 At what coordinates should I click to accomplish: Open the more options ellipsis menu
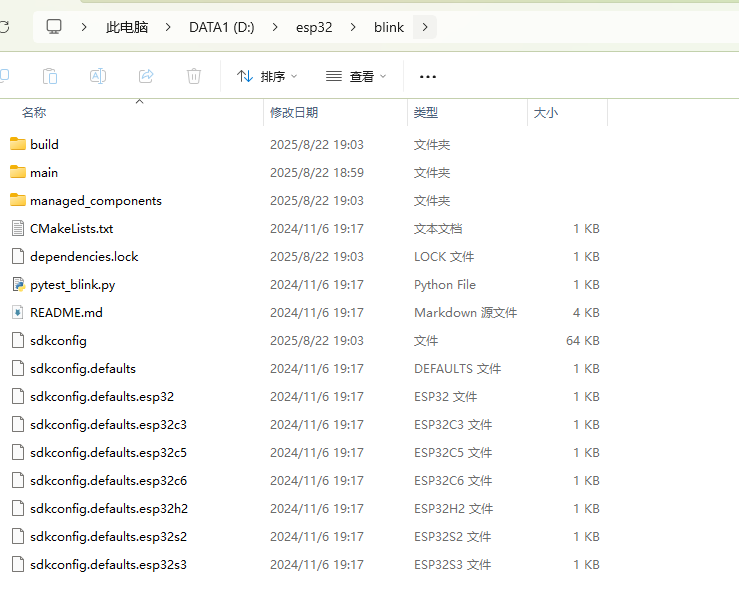(427, 76)
